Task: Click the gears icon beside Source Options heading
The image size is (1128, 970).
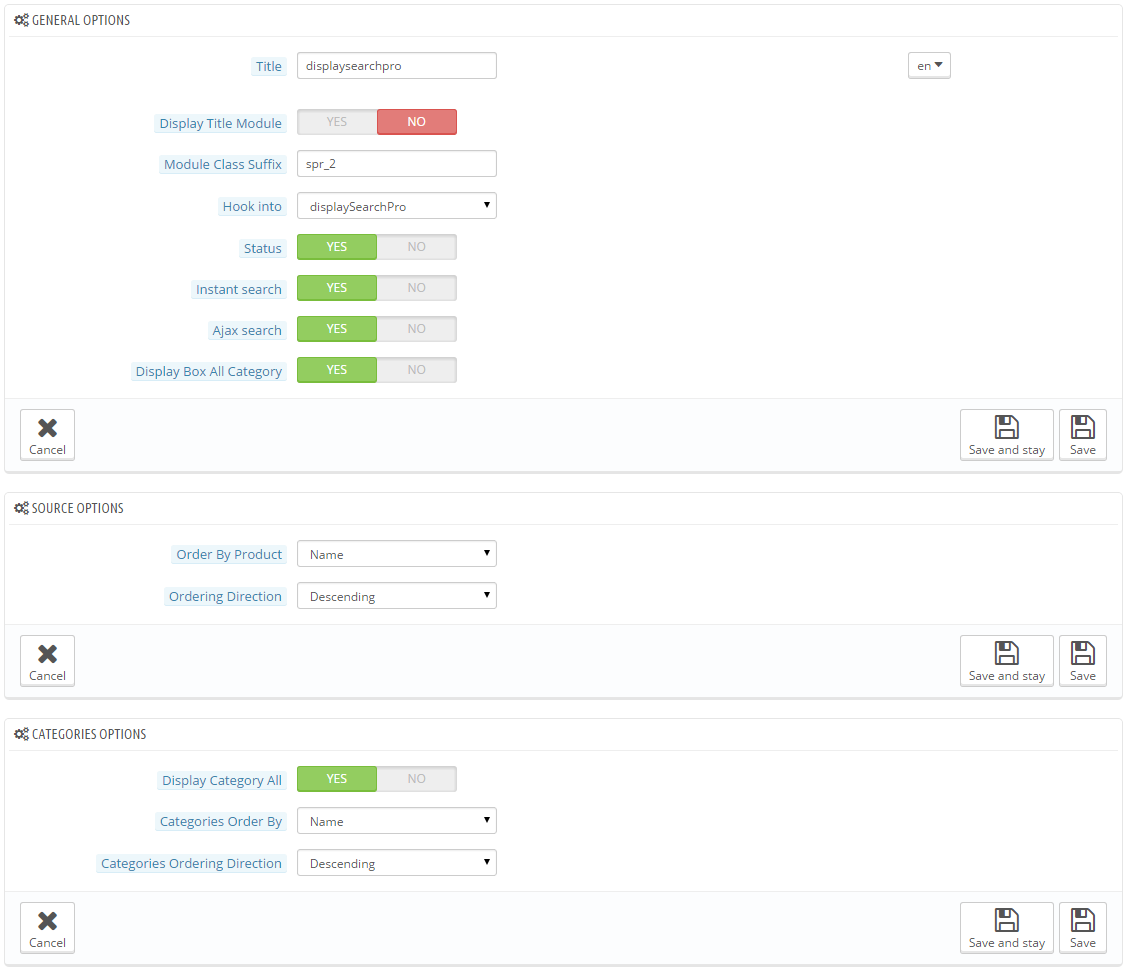Action: click(22, 508)
